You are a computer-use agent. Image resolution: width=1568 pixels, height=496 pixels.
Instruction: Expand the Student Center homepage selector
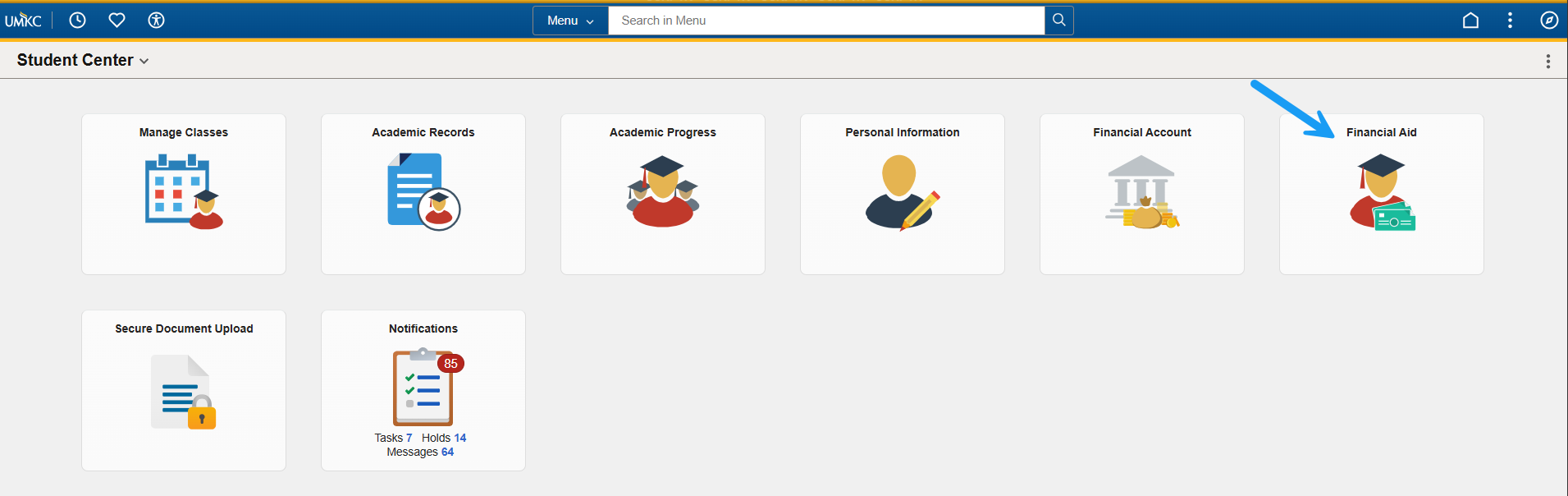click(x=83, y=60)
